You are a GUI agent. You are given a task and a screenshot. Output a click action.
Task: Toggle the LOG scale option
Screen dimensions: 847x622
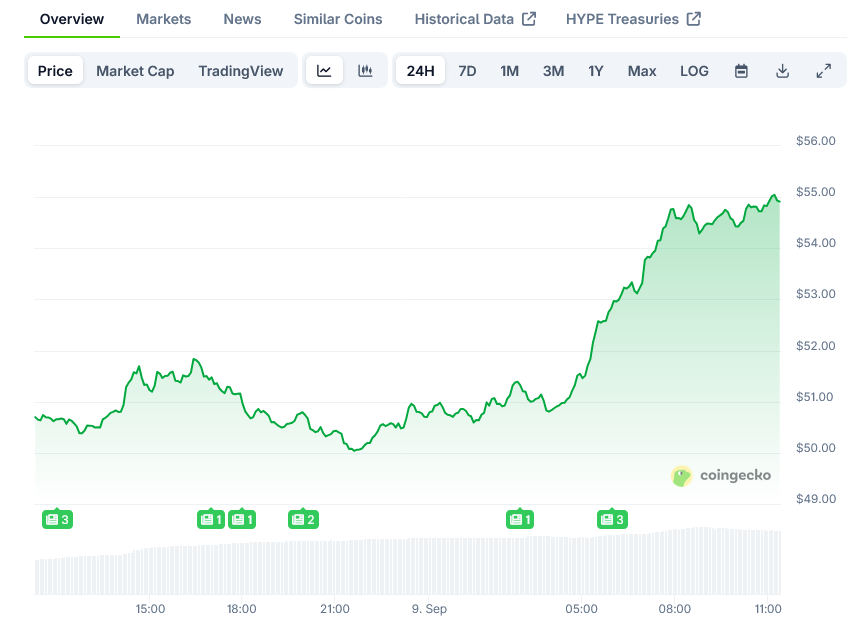[x=694, y=71]
